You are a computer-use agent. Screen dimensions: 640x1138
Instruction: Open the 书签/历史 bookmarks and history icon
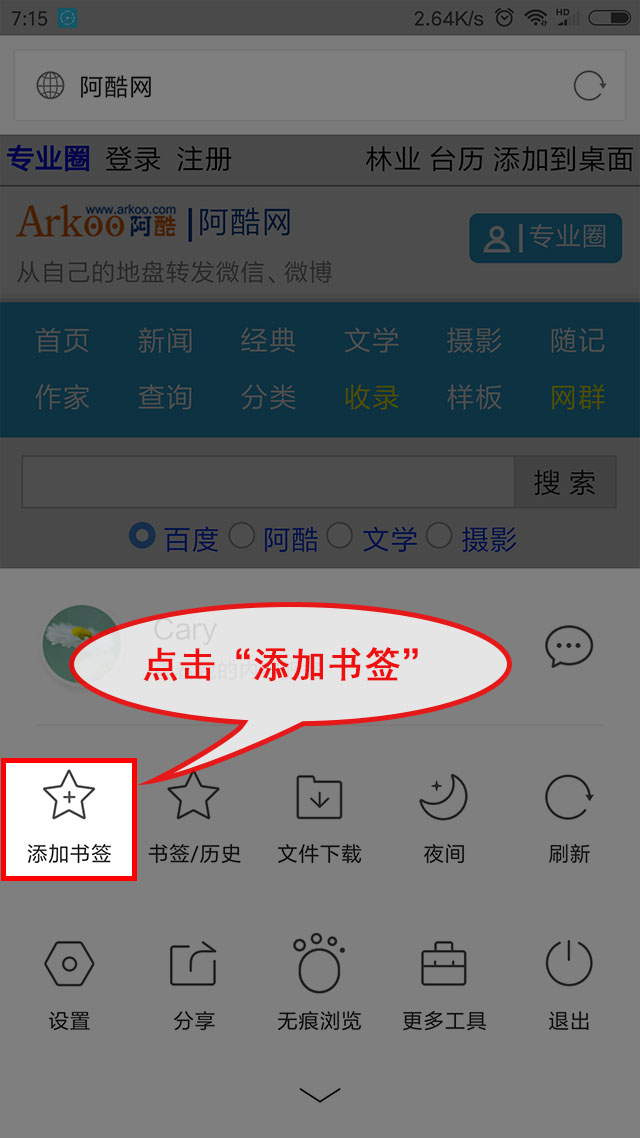tap(194, 795)
